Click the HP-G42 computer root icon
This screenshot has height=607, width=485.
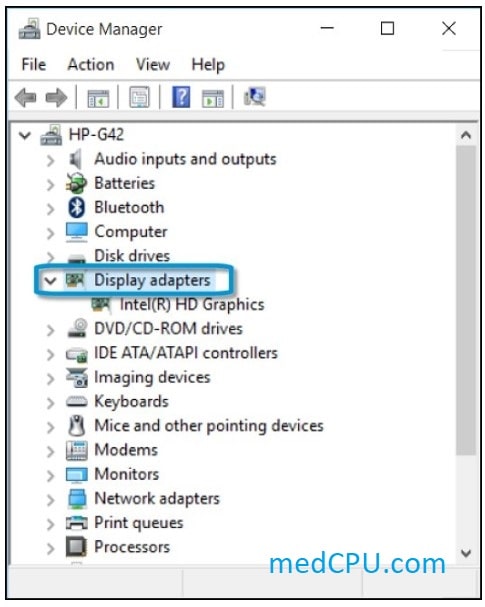point(51,135)
